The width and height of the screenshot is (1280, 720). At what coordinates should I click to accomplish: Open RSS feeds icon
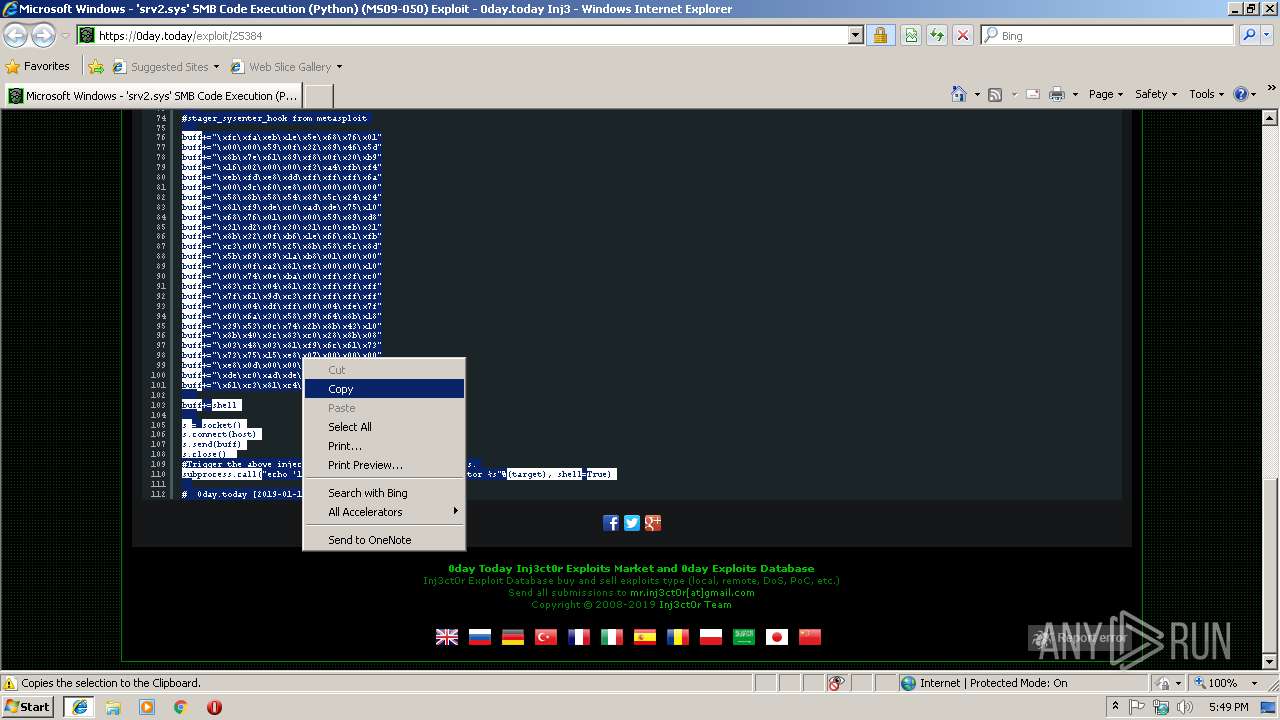click(x=995, y=94)
